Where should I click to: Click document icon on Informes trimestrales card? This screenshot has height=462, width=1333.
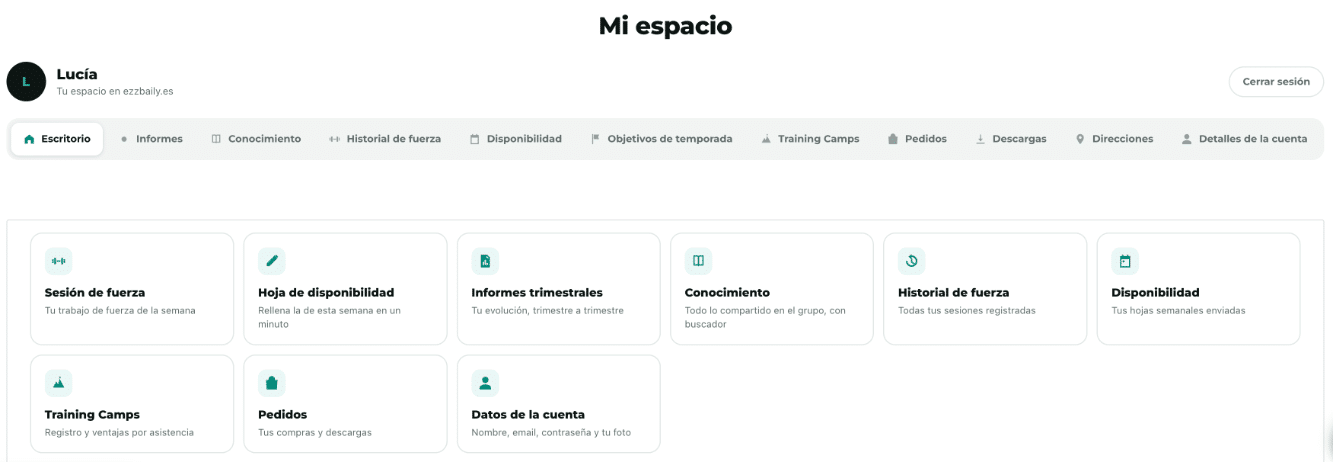click(x=485, y=261)
